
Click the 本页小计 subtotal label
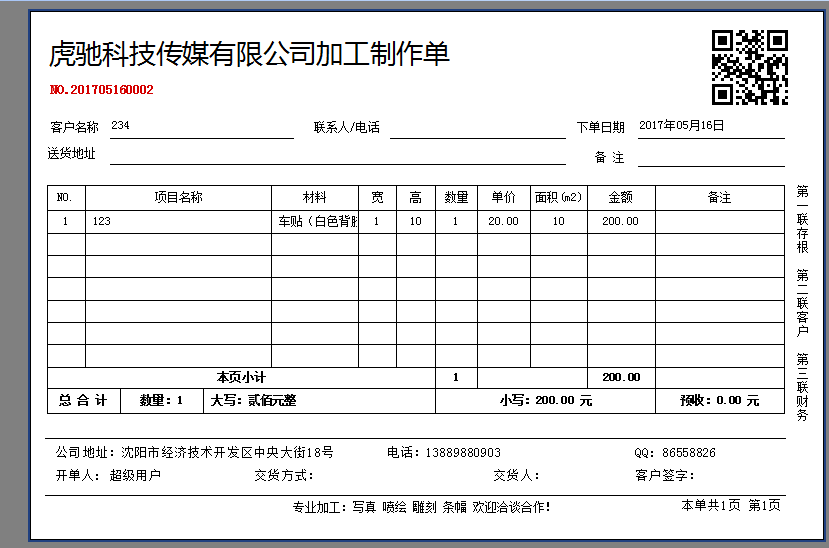(x=241, y=378)
